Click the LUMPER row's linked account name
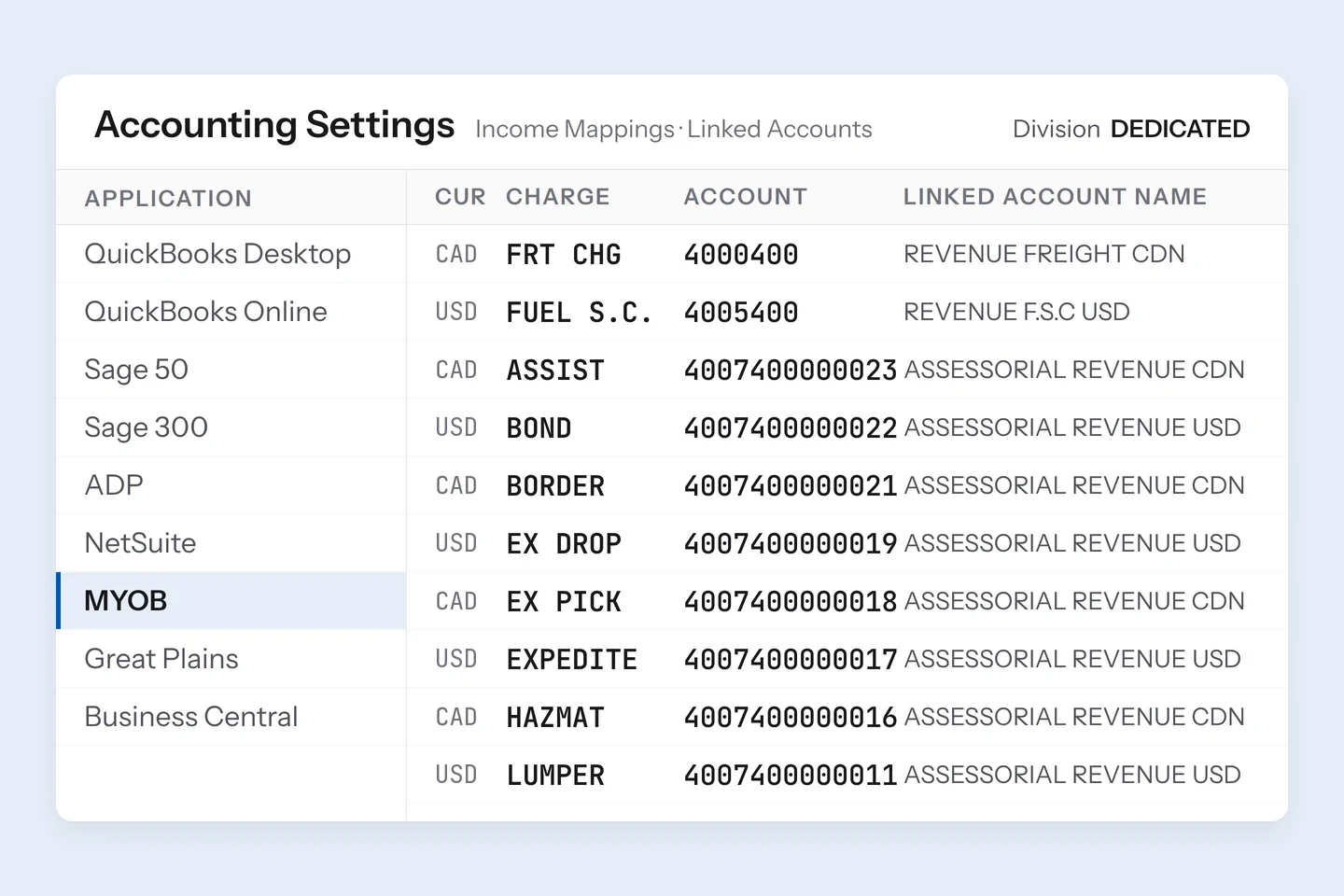Image resolution: width=1344 pixels, height=896 pixels. (1072, 775)
